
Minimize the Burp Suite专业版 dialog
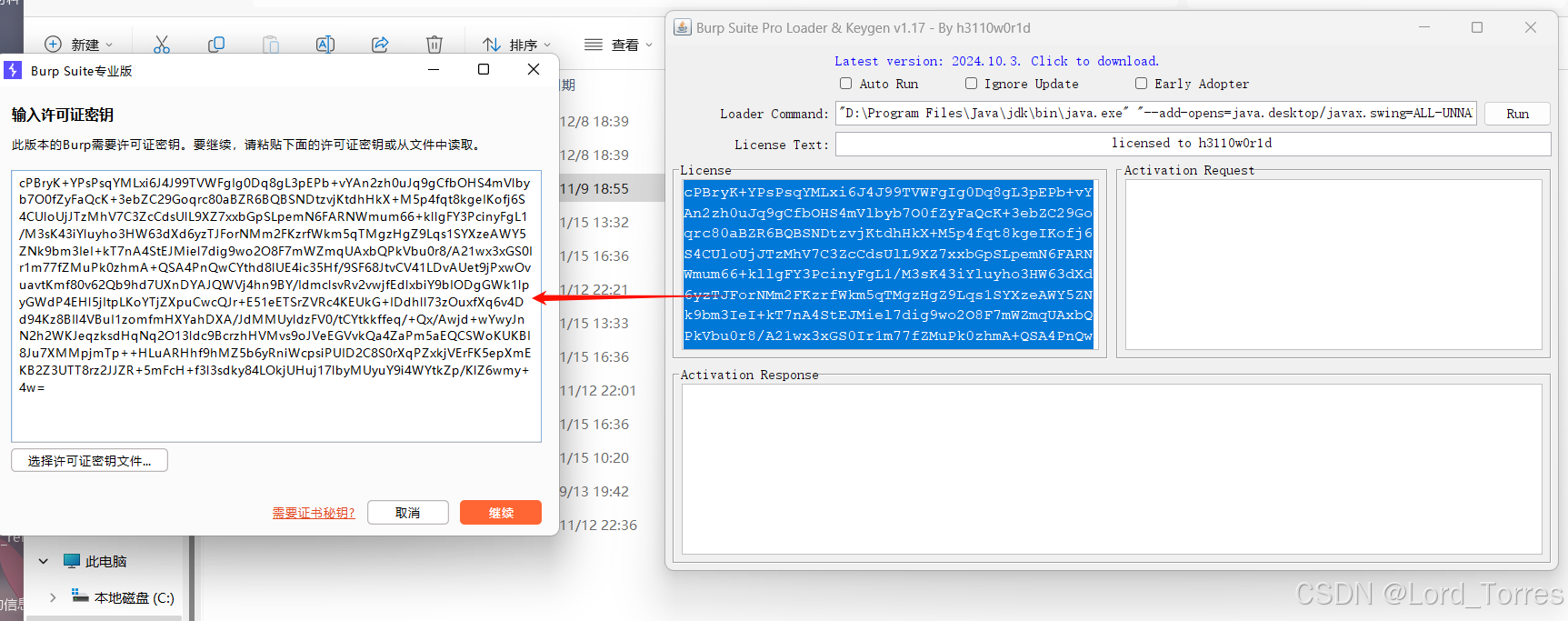(x=434, y=69)
